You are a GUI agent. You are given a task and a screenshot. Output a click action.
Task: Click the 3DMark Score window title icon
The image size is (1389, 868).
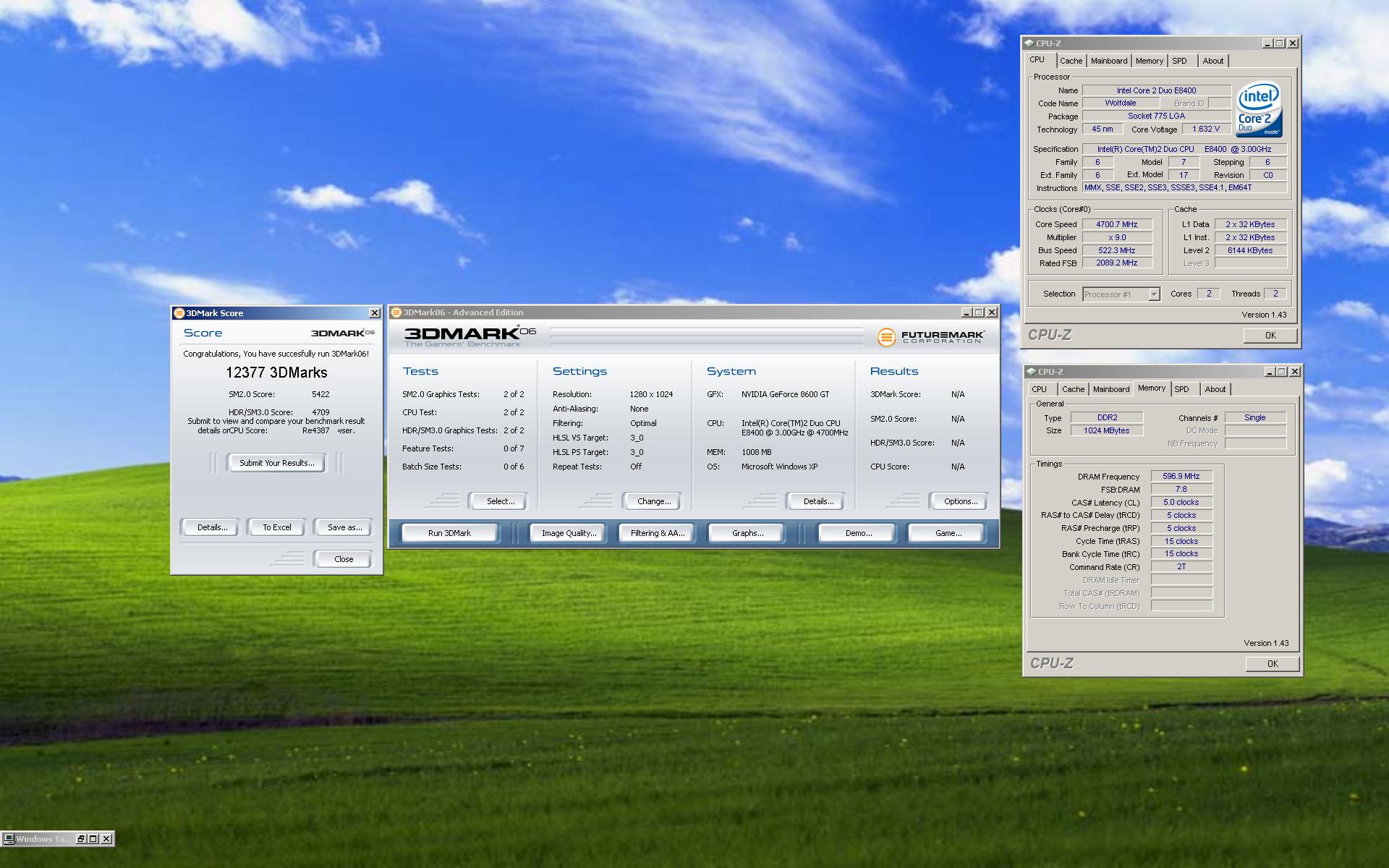[x=179, y=313]
